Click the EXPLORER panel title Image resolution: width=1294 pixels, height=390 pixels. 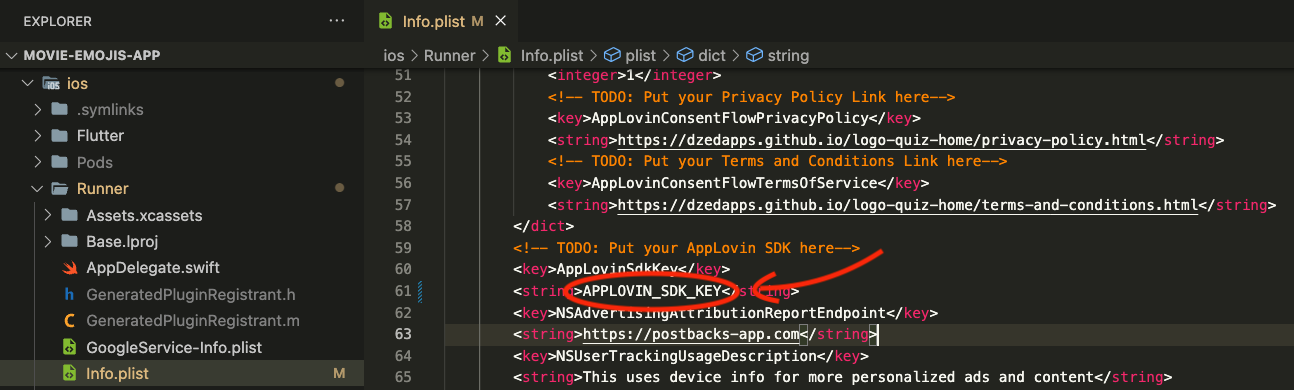point(58,20)
